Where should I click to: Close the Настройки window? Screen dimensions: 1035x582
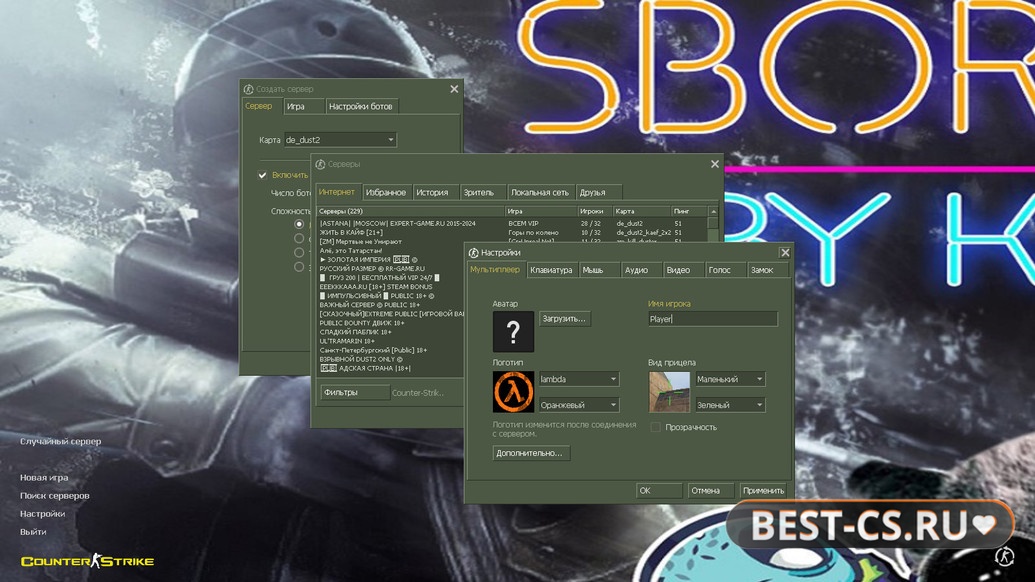pos(785,253)
